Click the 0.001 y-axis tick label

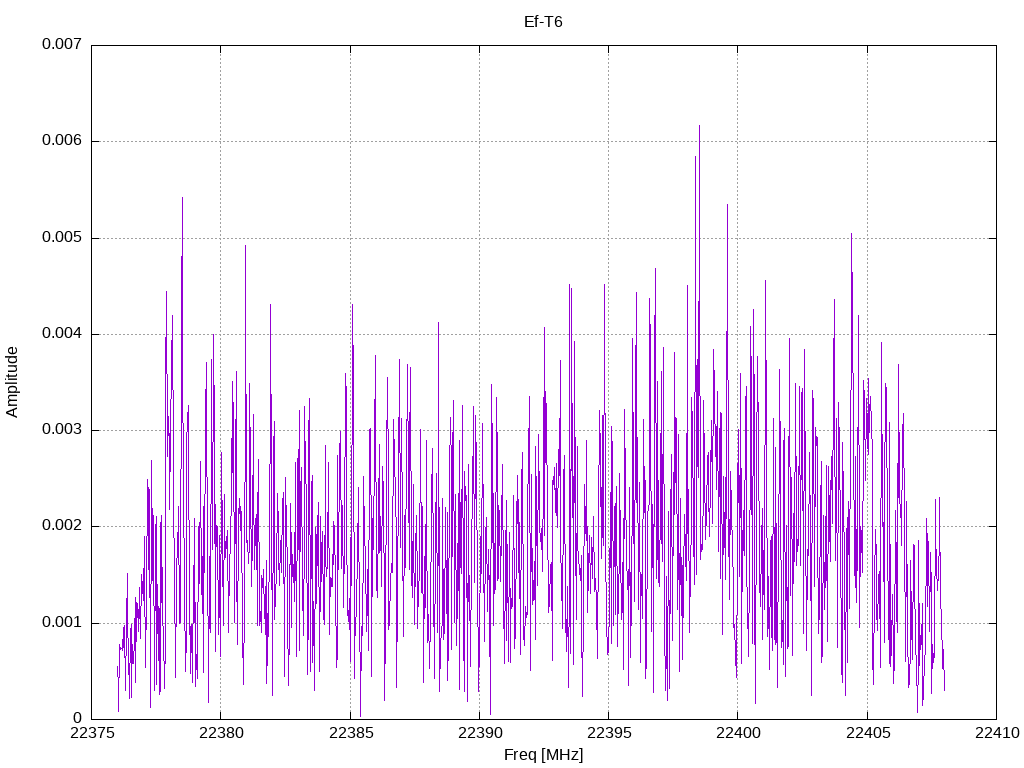pos(62,622)
